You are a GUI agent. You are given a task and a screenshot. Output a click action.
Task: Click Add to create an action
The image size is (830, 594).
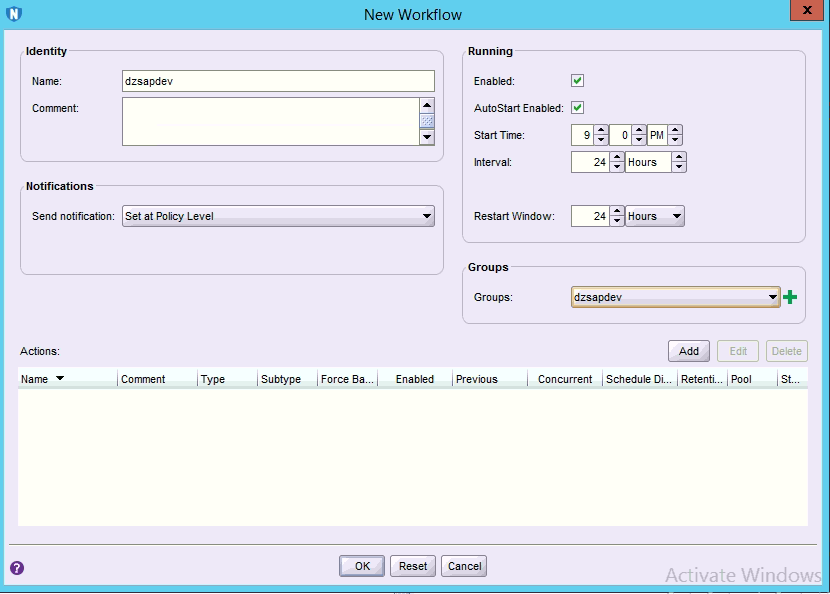pyautogui.click(x=688, y=351)
